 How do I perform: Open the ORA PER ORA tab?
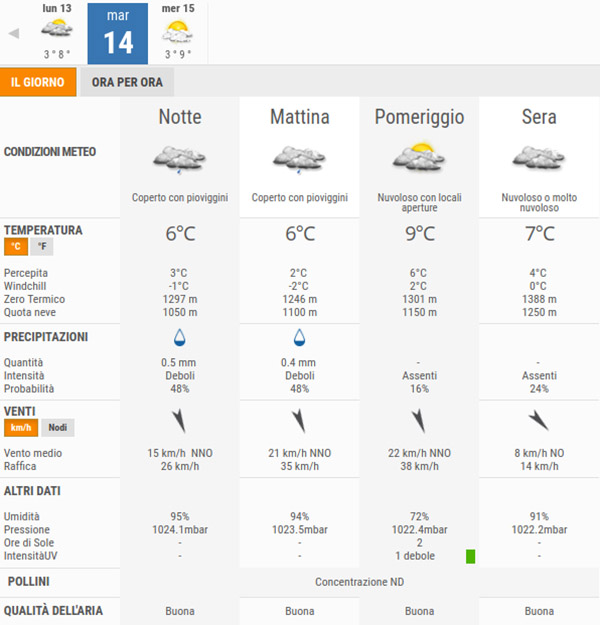(127, 82)
